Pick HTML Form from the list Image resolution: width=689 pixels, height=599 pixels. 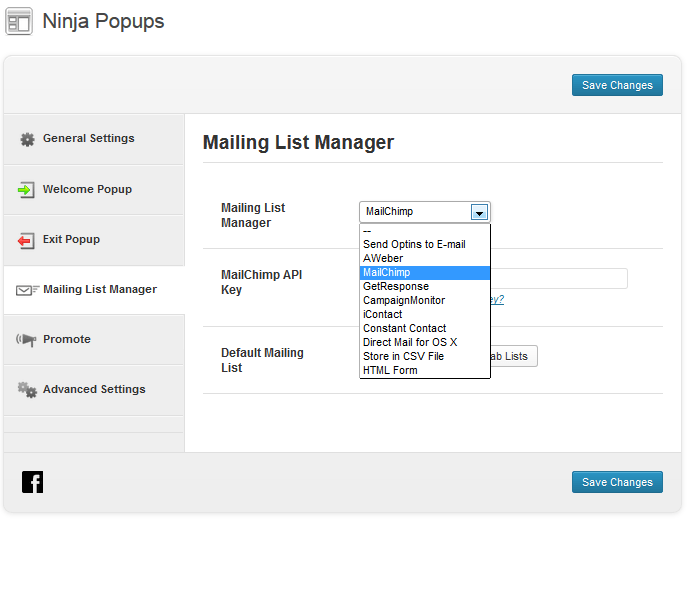click(x=424, y=370)
